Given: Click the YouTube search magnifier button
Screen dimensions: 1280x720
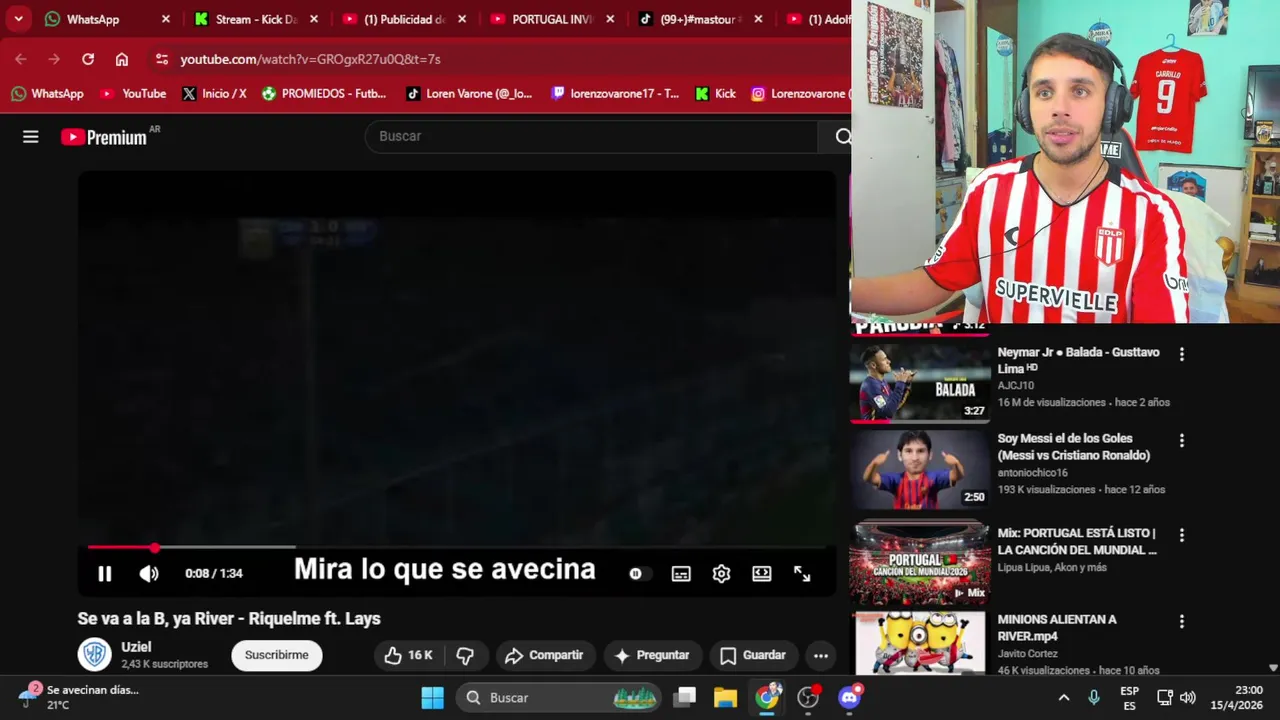Looking at the screenshot, I should [x=842, y=137].
